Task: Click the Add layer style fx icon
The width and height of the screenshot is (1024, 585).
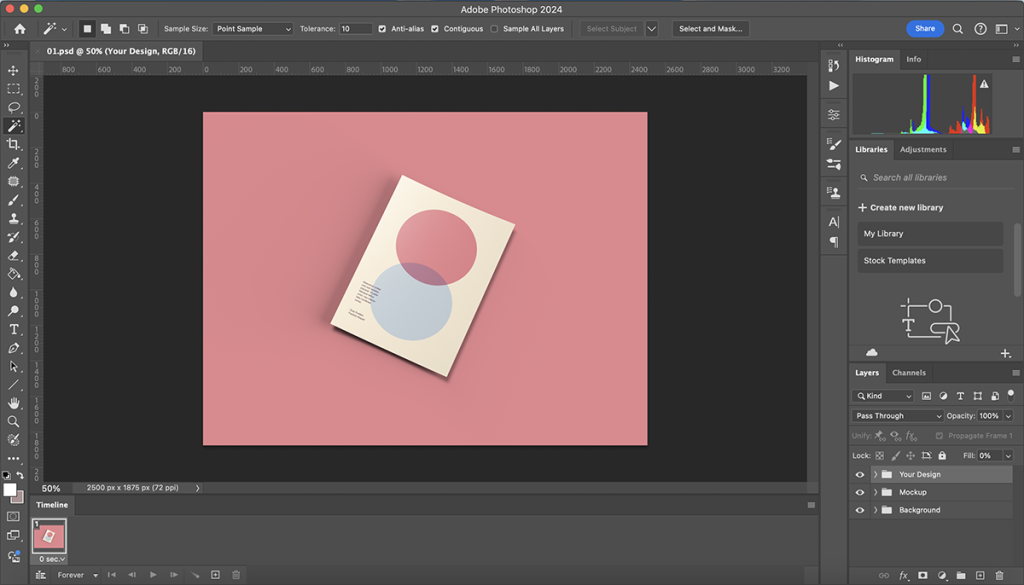Action: click(x=903, y=575)
